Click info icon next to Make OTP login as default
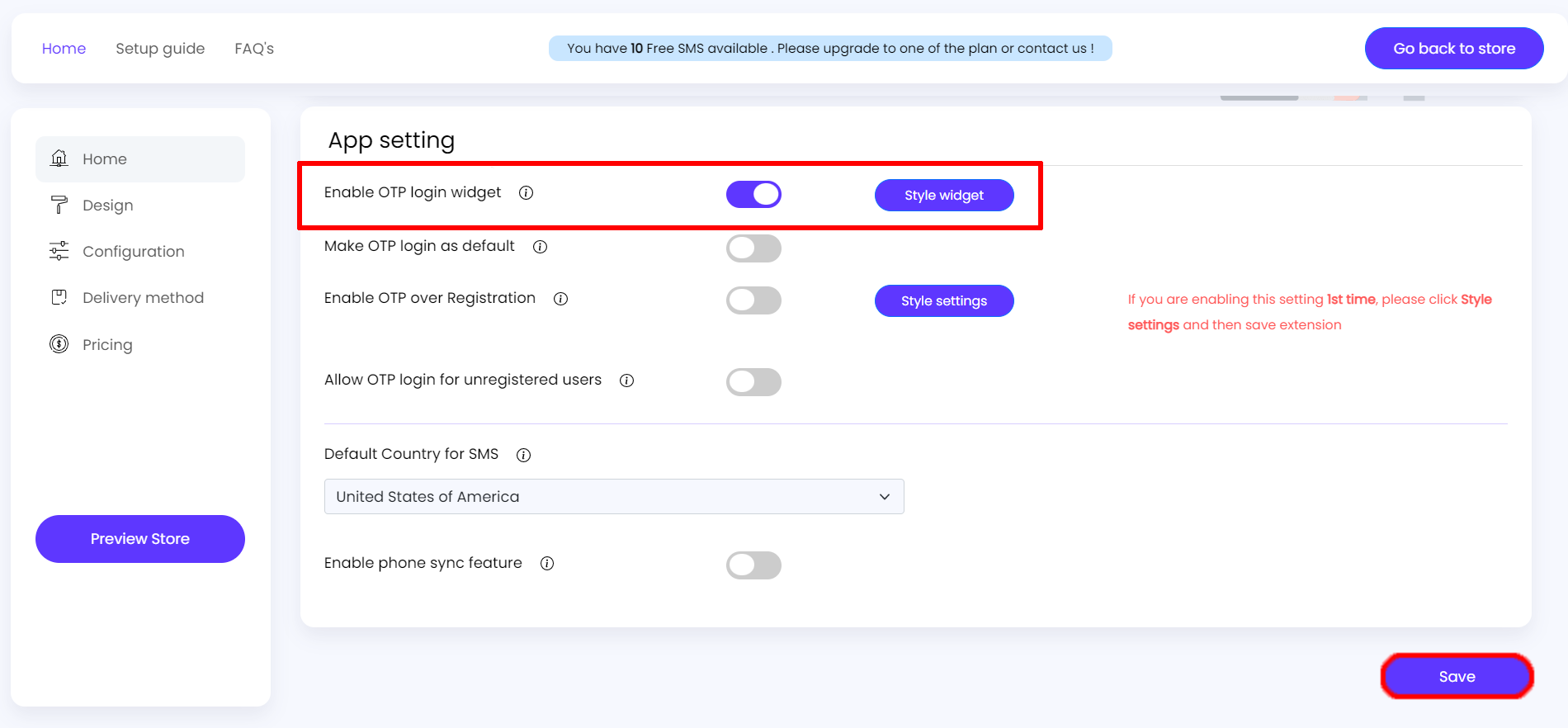 (540, 247)
